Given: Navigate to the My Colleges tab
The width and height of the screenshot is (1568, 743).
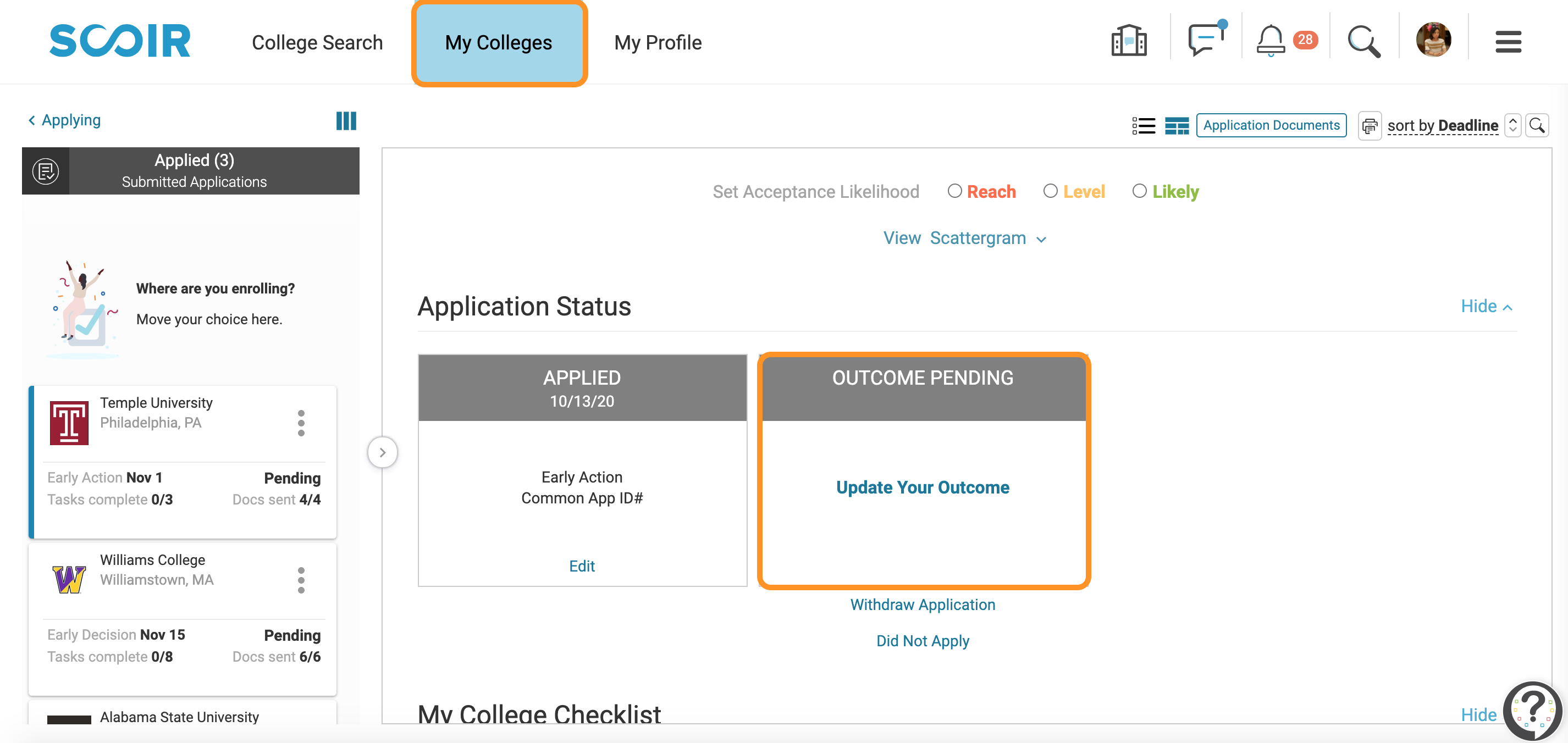Looking at the screenshot, I should [x=498, y=42].
